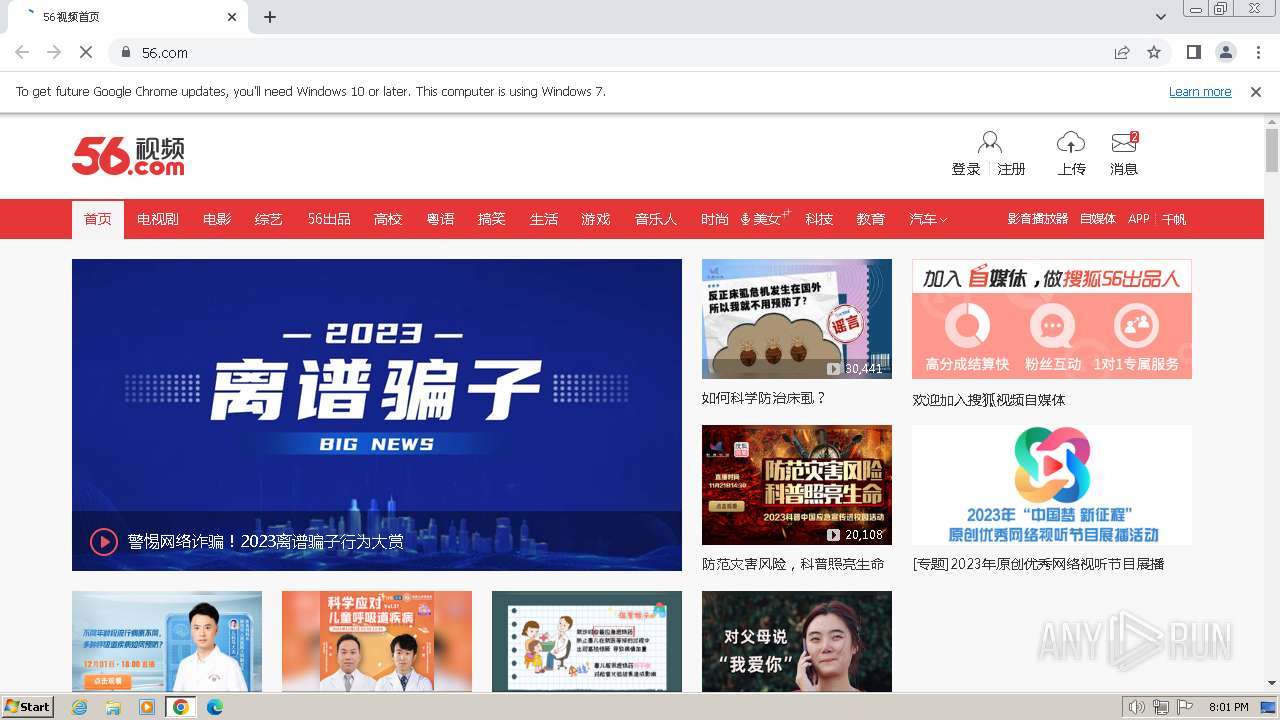This screenshot has width=1280, height=720.
Task: Click the 千帆 link
Action: (x=1174, y=219)
